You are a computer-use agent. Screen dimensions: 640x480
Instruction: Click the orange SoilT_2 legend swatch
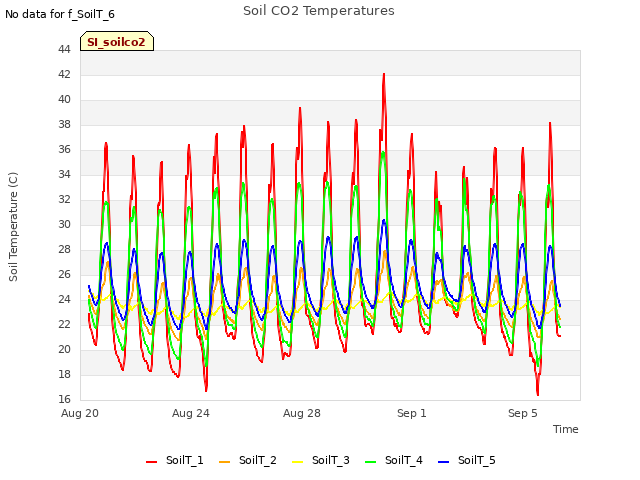[x=224, y=462]
